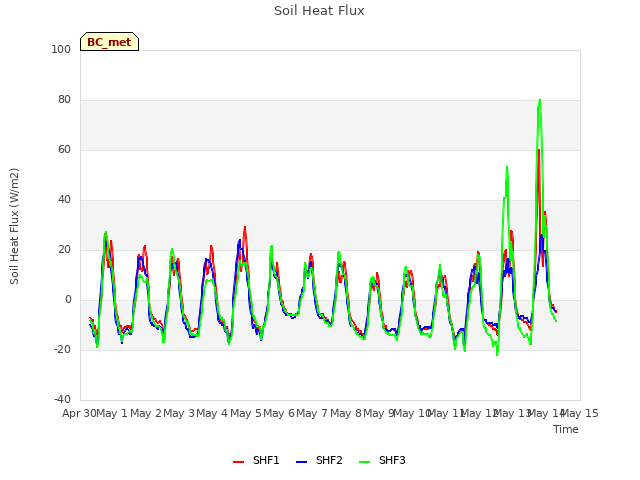Toggle the SHF2 legend entry
This screenshot has height=480, width=640.
pos(319,460)
